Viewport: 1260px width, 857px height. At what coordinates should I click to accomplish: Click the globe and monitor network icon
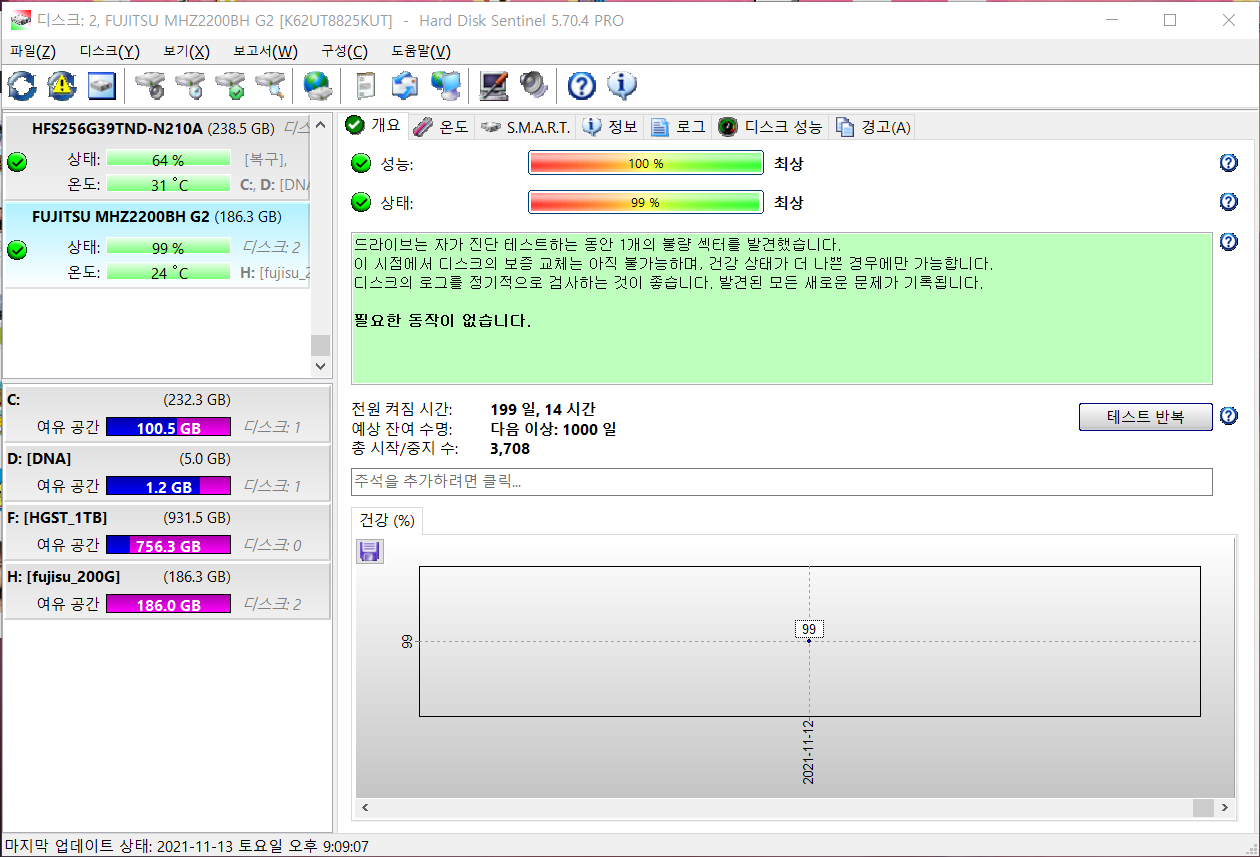(445, 86)
